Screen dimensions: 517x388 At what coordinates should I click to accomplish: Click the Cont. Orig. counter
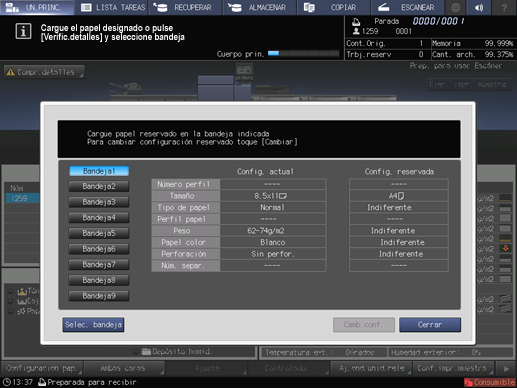coord(385,43)
